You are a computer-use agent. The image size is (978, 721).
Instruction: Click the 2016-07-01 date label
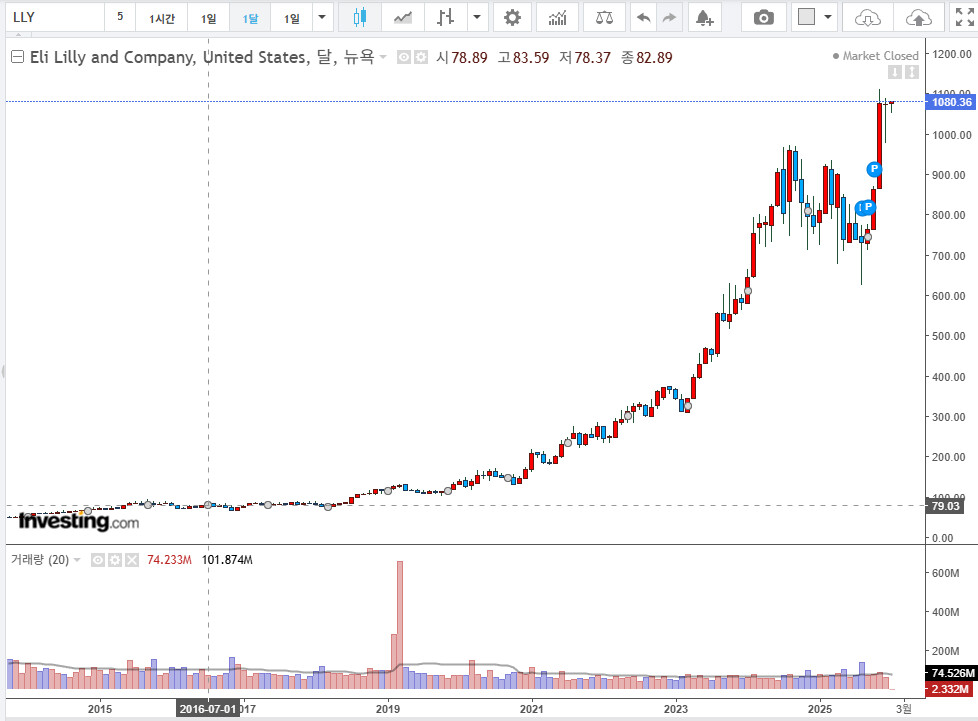208,709
